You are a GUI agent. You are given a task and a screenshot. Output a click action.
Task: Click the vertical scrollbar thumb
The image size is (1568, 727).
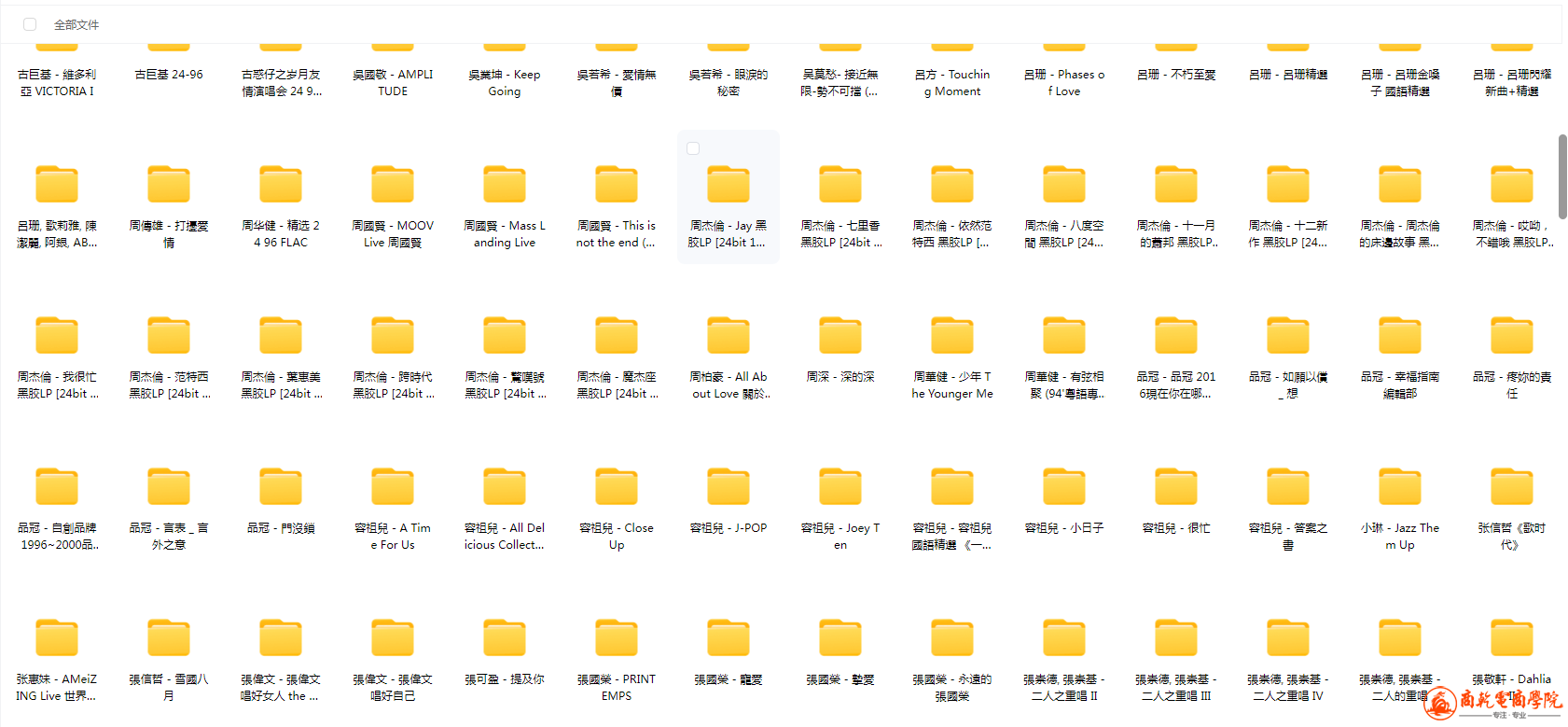[x=1562, y=176]
